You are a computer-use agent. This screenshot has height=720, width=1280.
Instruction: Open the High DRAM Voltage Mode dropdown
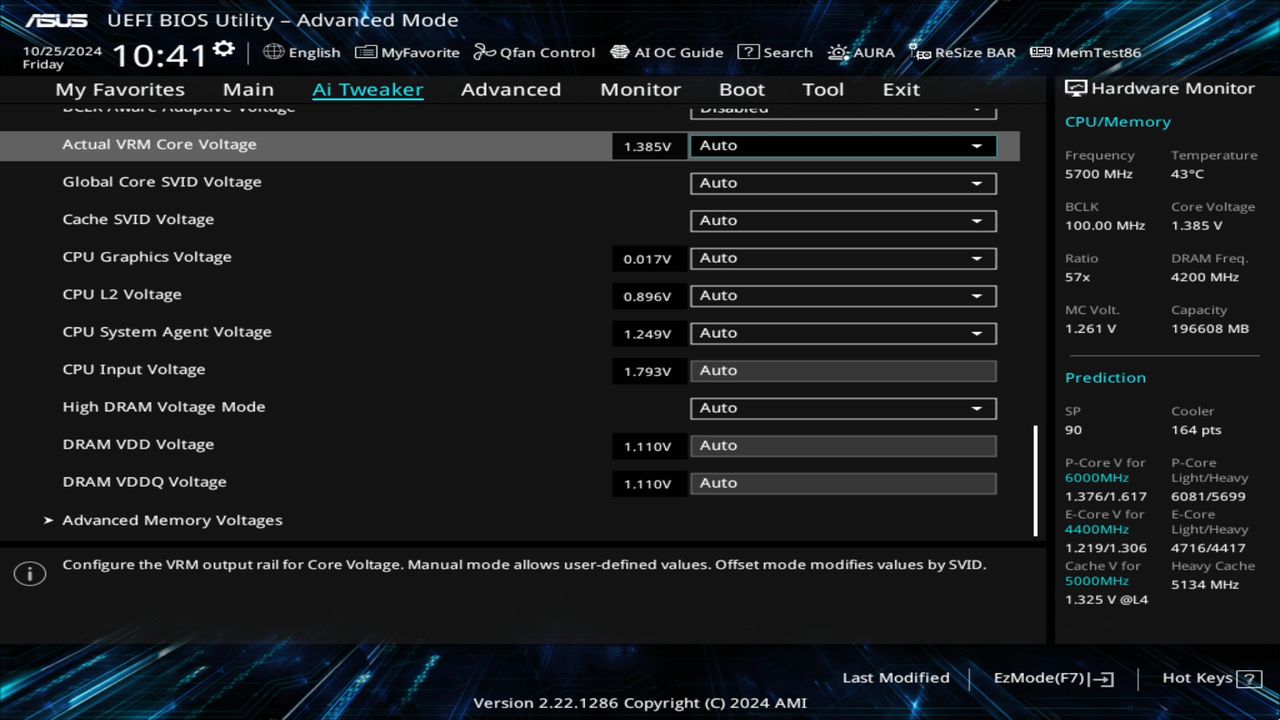click(x=843, y=408)
